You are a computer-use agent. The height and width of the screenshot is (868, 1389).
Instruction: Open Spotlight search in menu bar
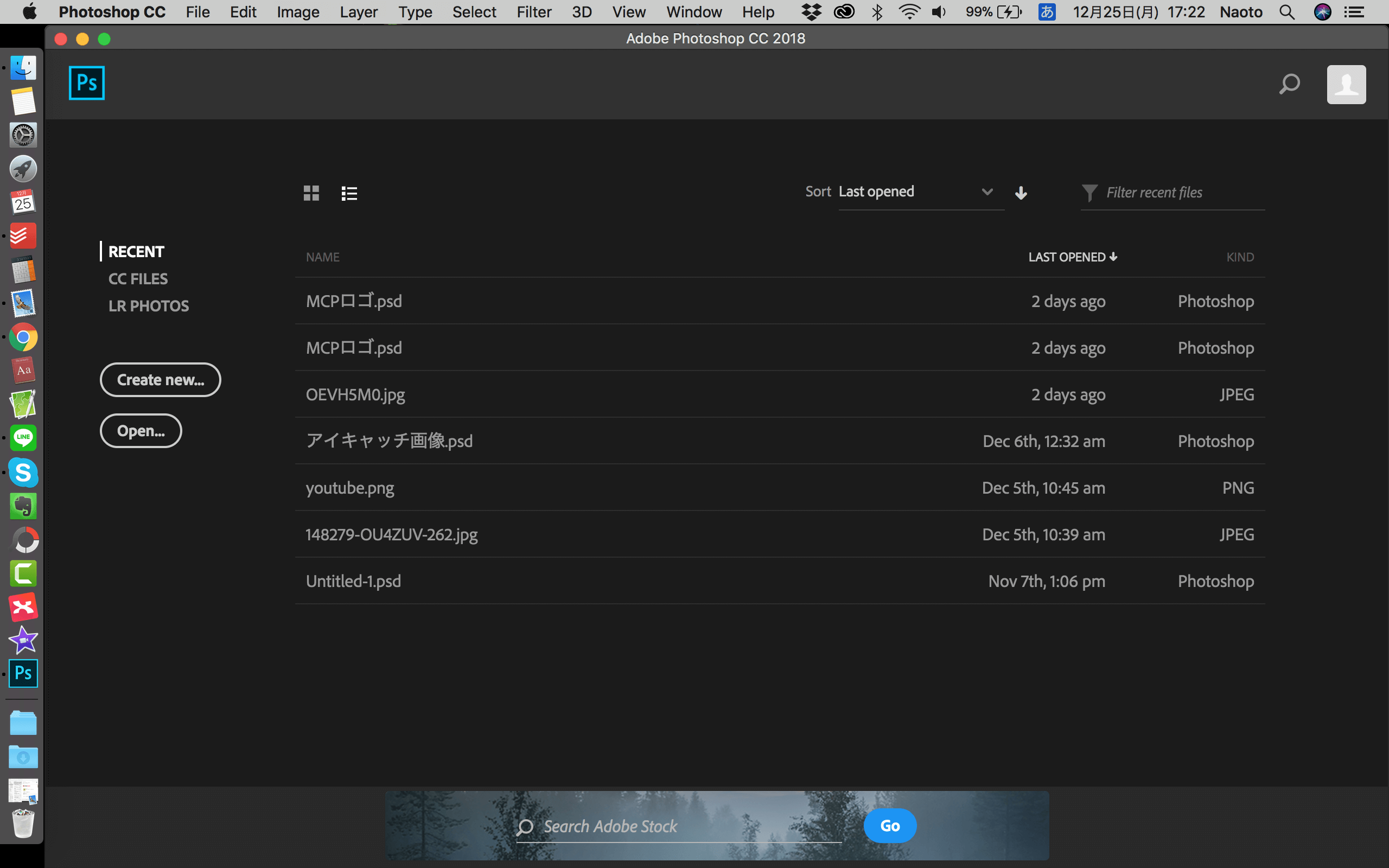pyautogui.click(x=1287, y=11)
